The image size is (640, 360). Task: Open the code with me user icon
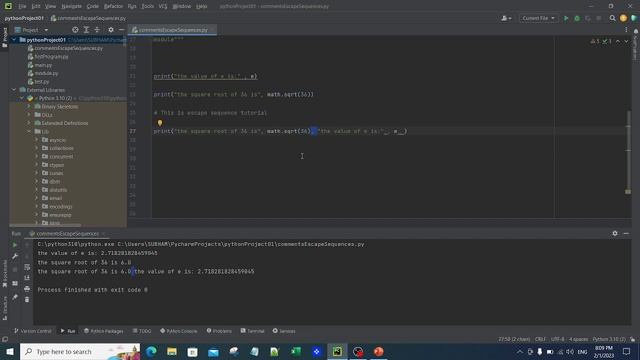point(506,18)
